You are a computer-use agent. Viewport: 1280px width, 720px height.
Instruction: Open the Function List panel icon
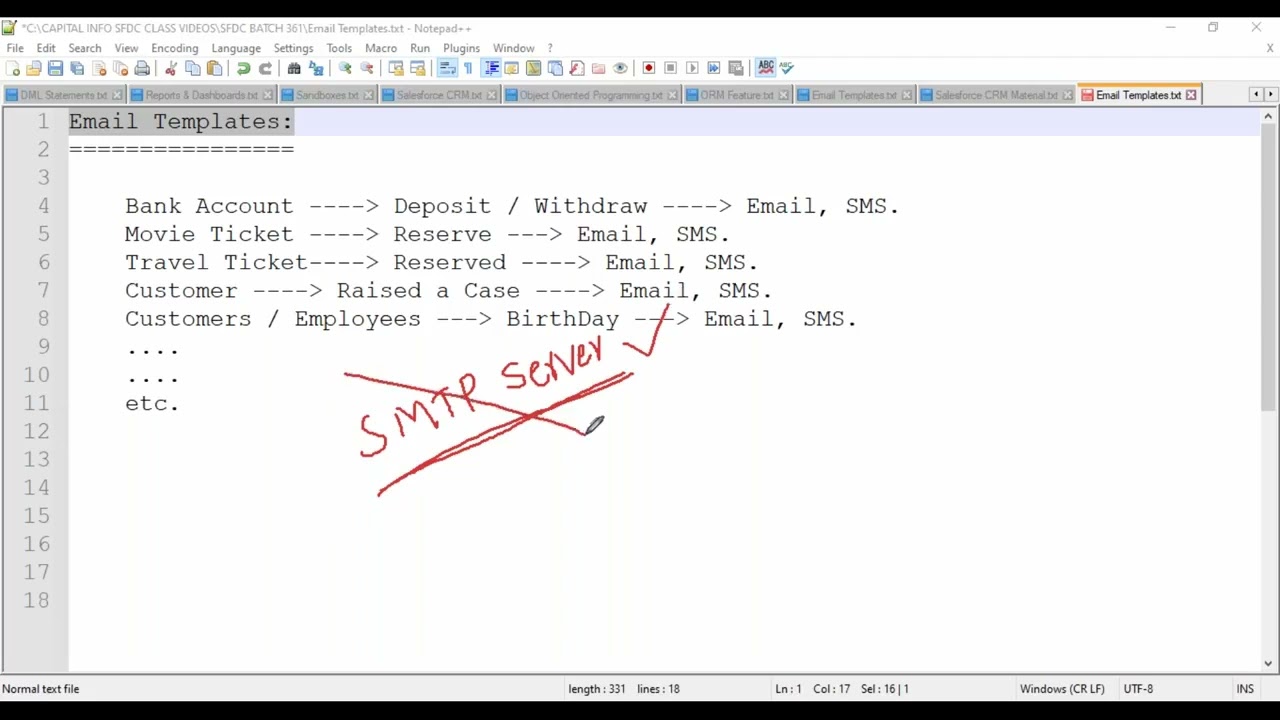(577, 68)
